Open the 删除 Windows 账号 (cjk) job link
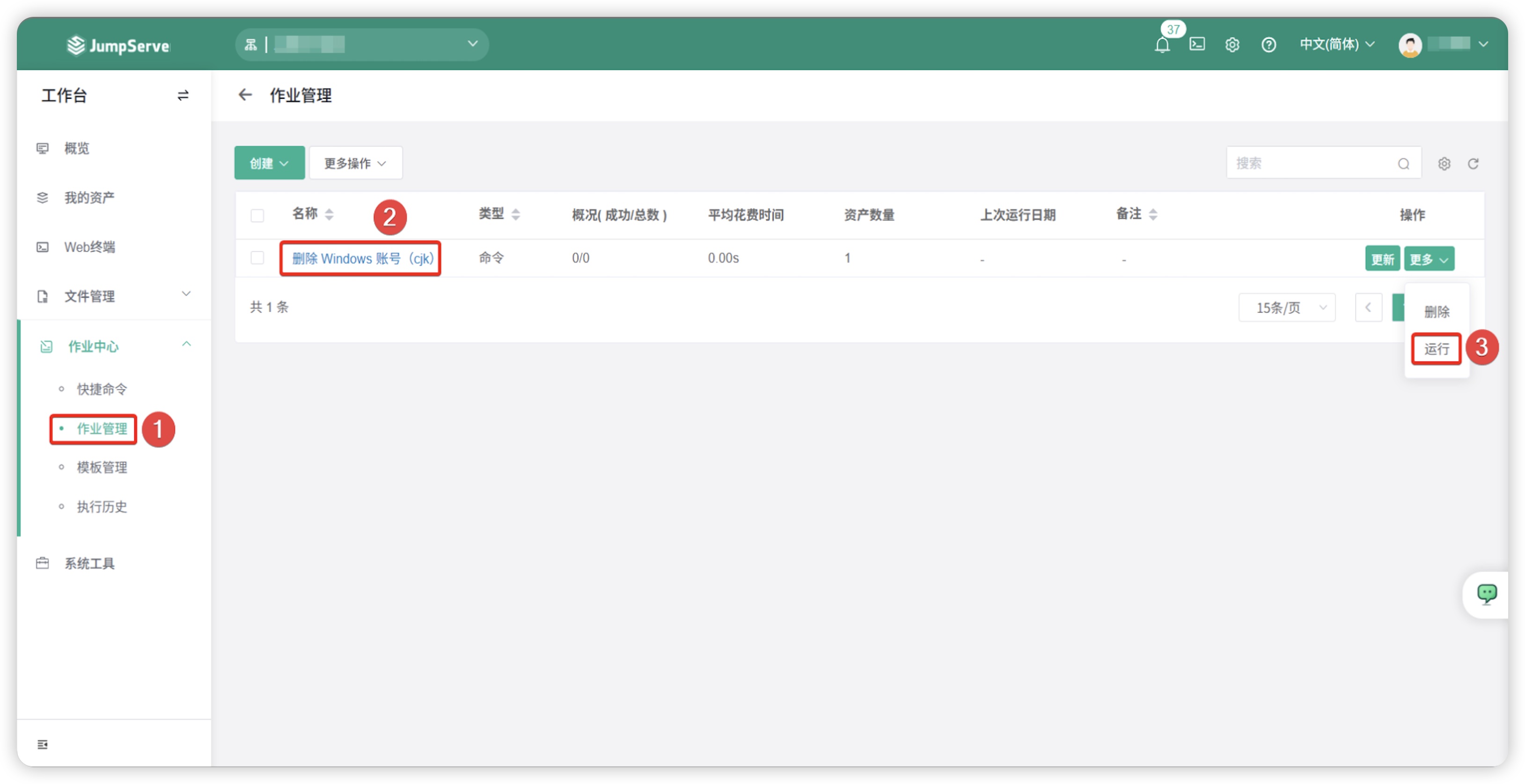 (362, 259)
